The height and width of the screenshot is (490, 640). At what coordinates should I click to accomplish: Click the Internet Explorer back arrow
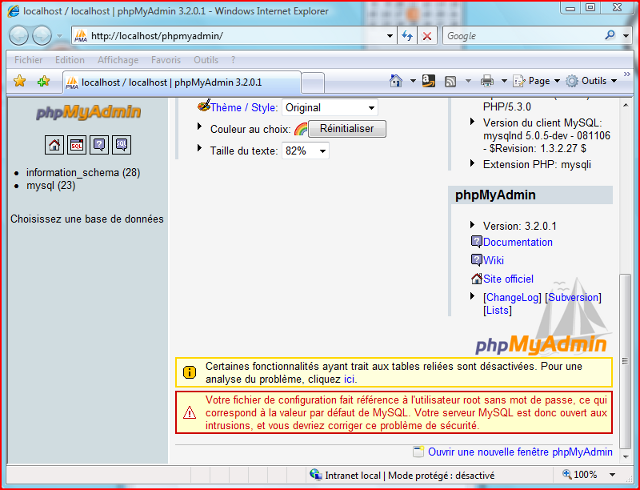click(19, 36)
